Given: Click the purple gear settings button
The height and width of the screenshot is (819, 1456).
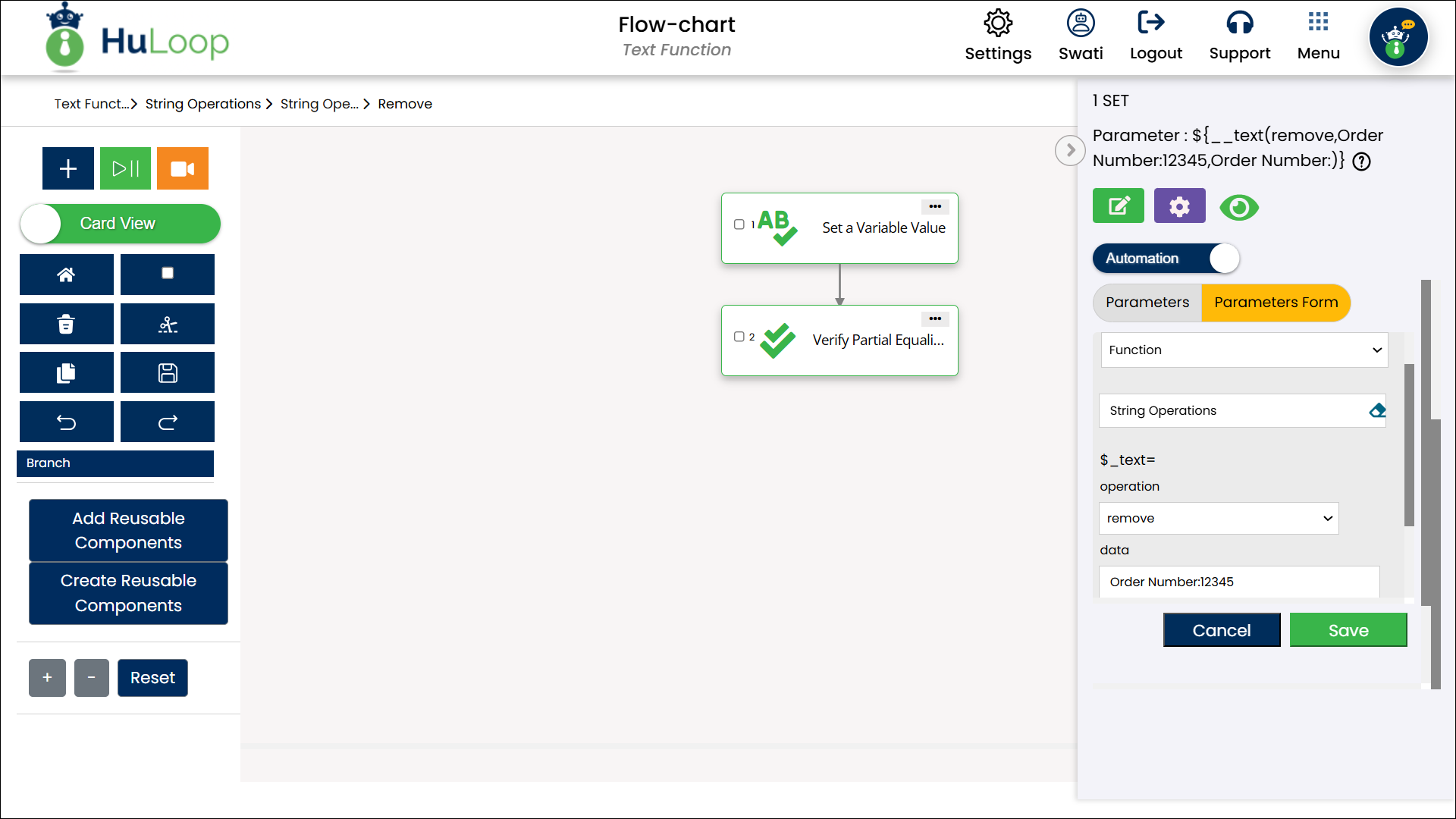Looking at the screenshot, I should tap(1179, 206).
